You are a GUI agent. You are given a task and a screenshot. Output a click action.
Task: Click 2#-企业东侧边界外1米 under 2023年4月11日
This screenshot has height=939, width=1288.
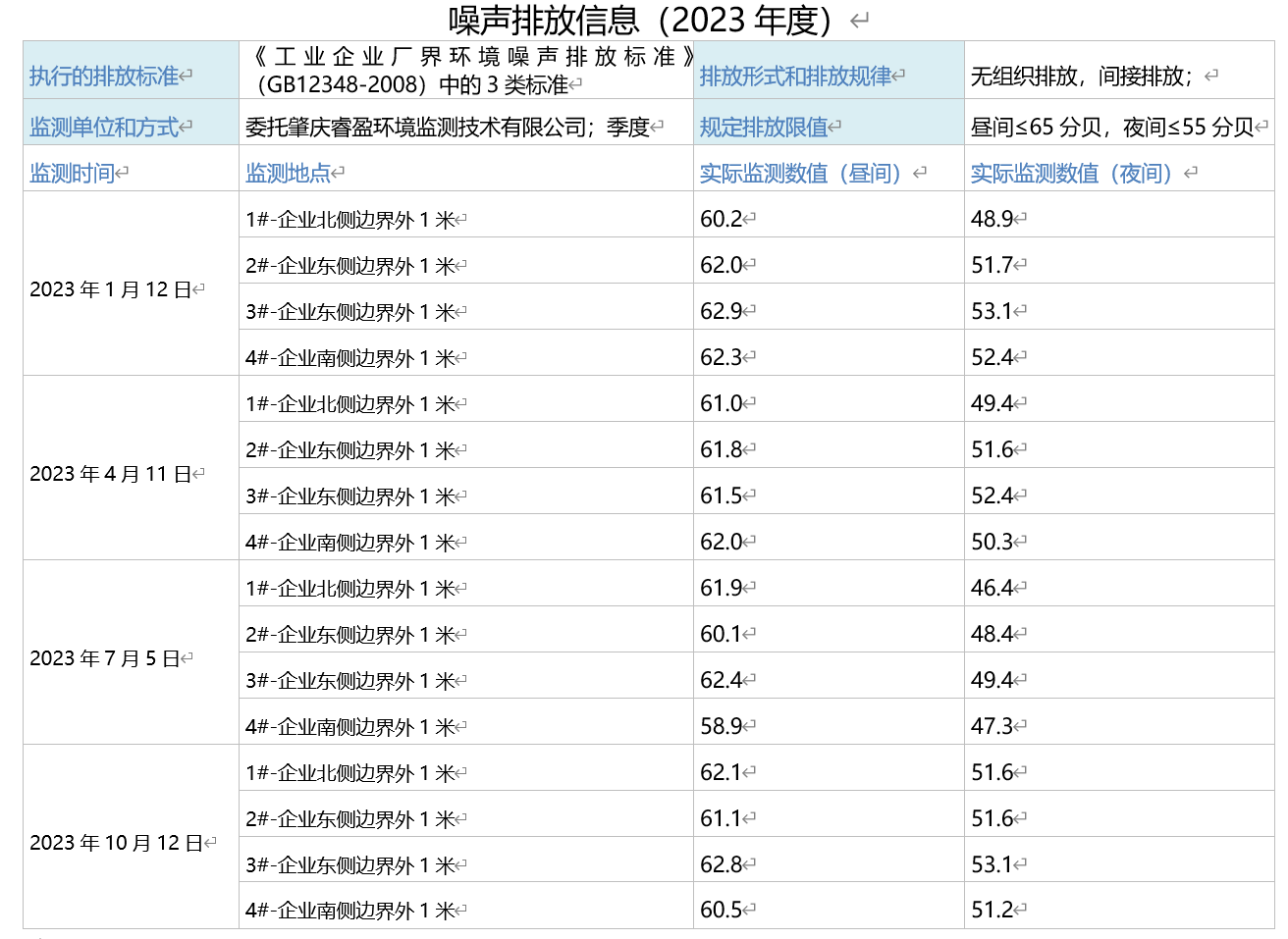pos(349,450)
